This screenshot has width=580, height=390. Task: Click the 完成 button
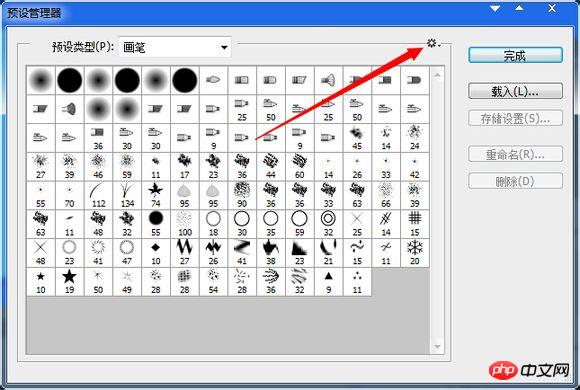coord(515,56)
